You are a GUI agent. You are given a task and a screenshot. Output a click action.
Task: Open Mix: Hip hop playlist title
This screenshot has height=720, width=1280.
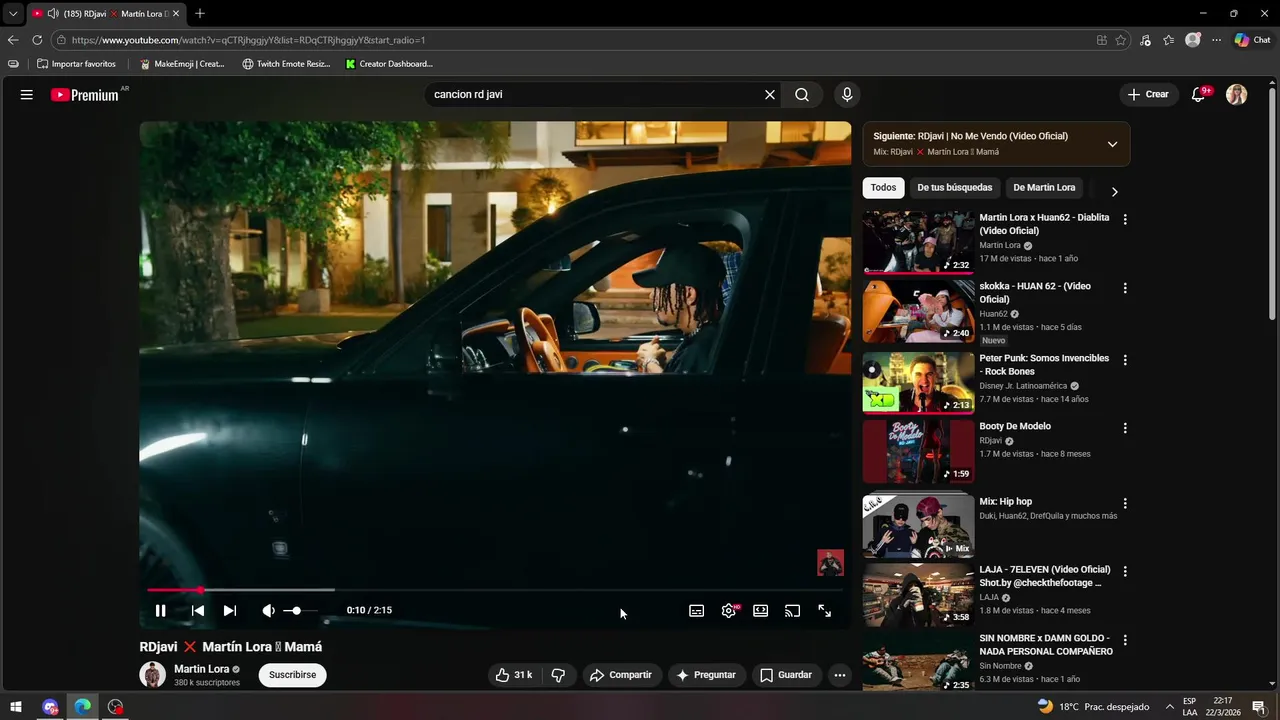1005,501
